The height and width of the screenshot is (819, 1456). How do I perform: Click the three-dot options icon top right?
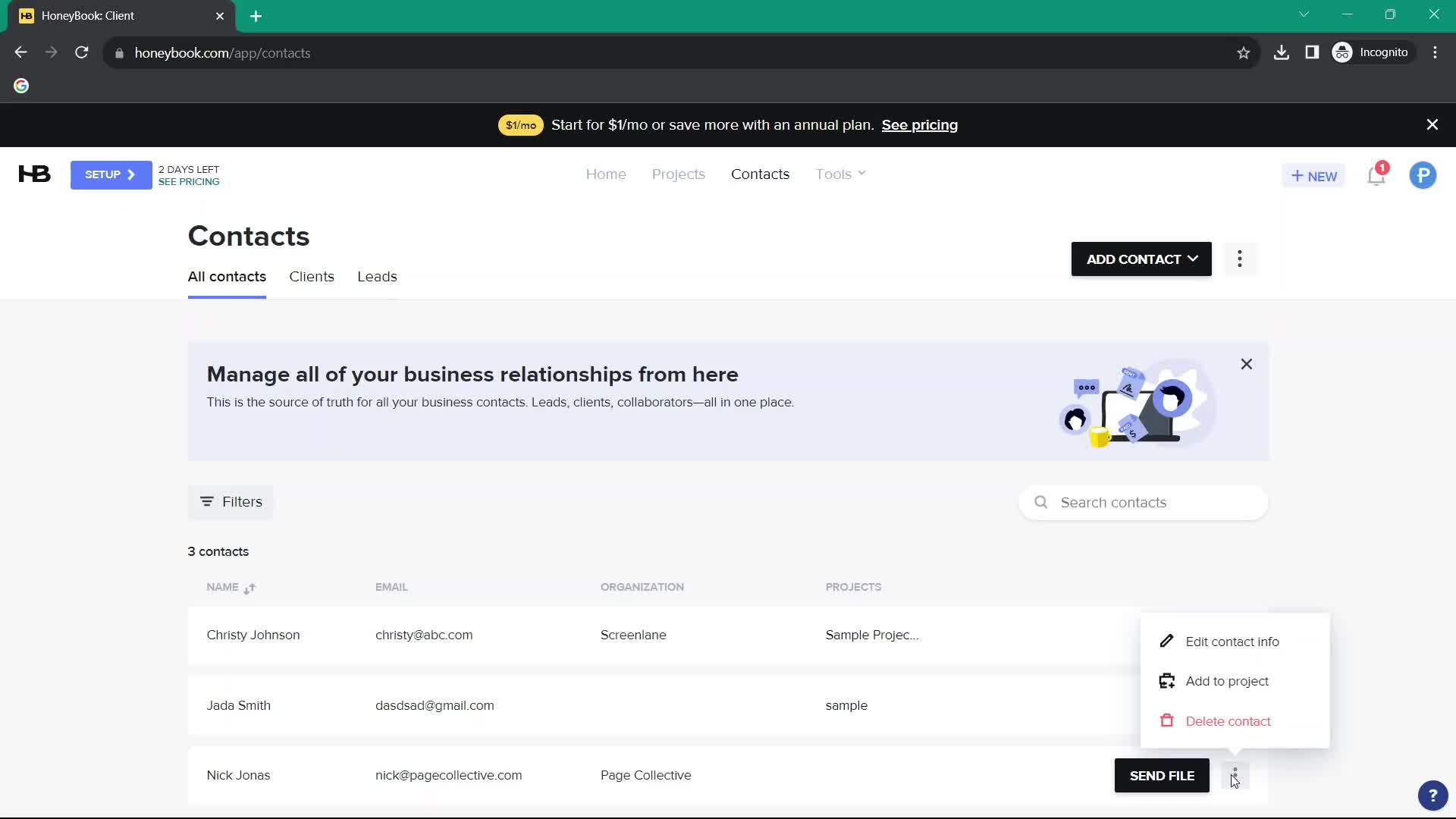point(1239,259)
